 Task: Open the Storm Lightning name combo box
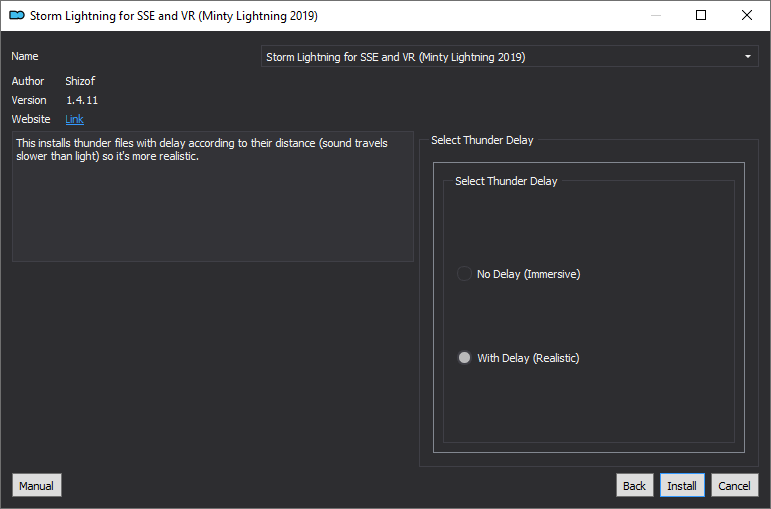(x=509, y=57)
